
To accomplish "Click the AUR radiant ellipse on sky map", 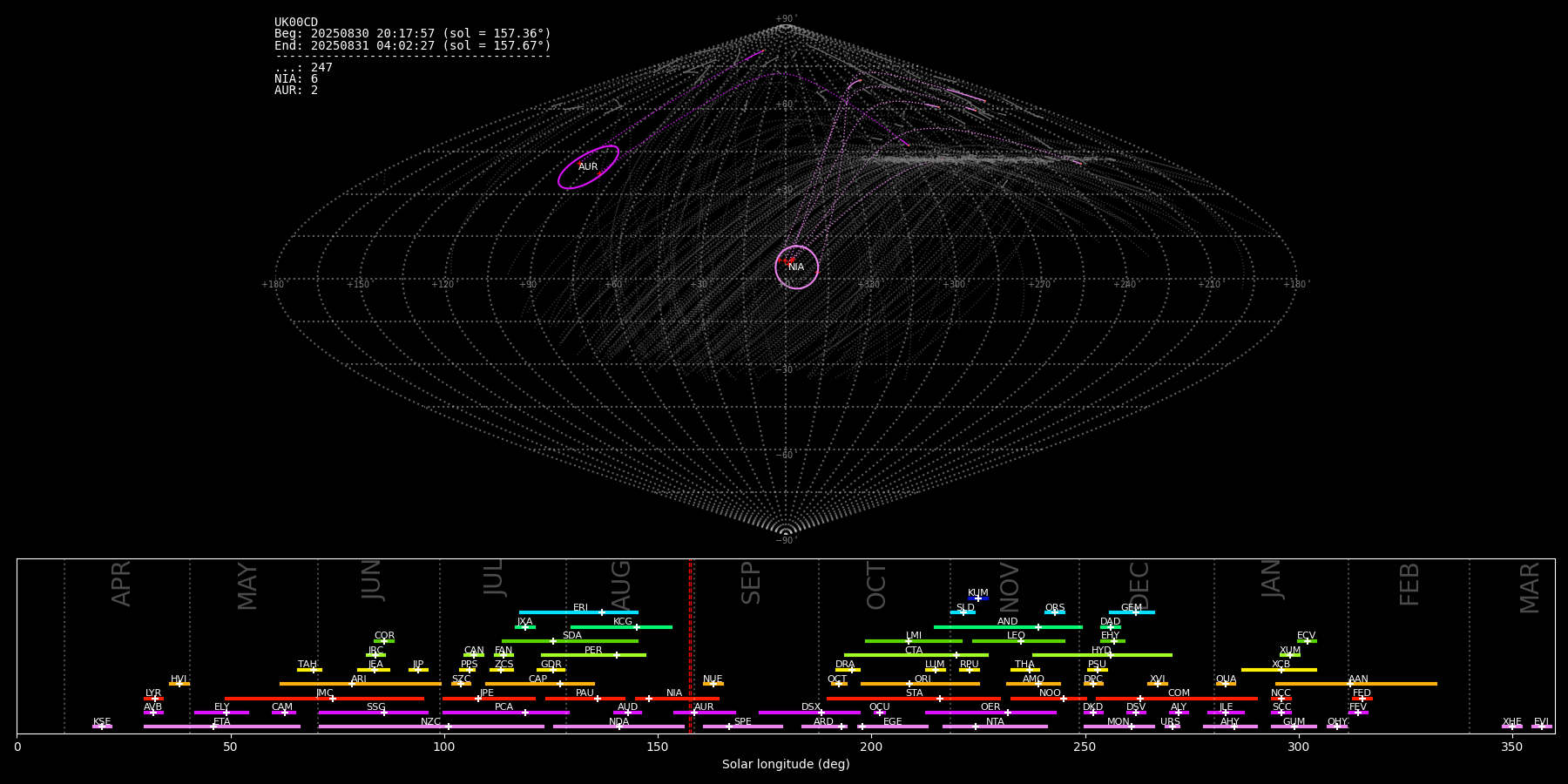I will 589,167.
